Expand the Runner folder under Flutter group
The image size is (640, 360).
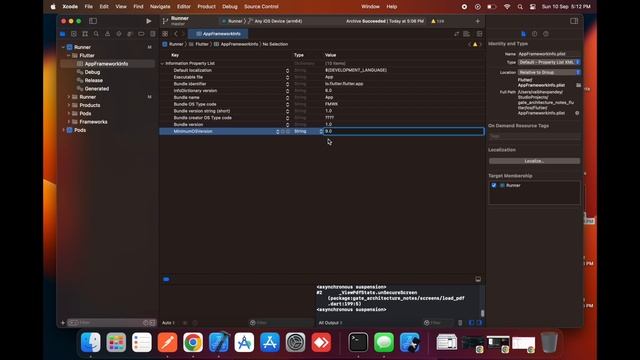pyautogui.click(x=69, y=97)
